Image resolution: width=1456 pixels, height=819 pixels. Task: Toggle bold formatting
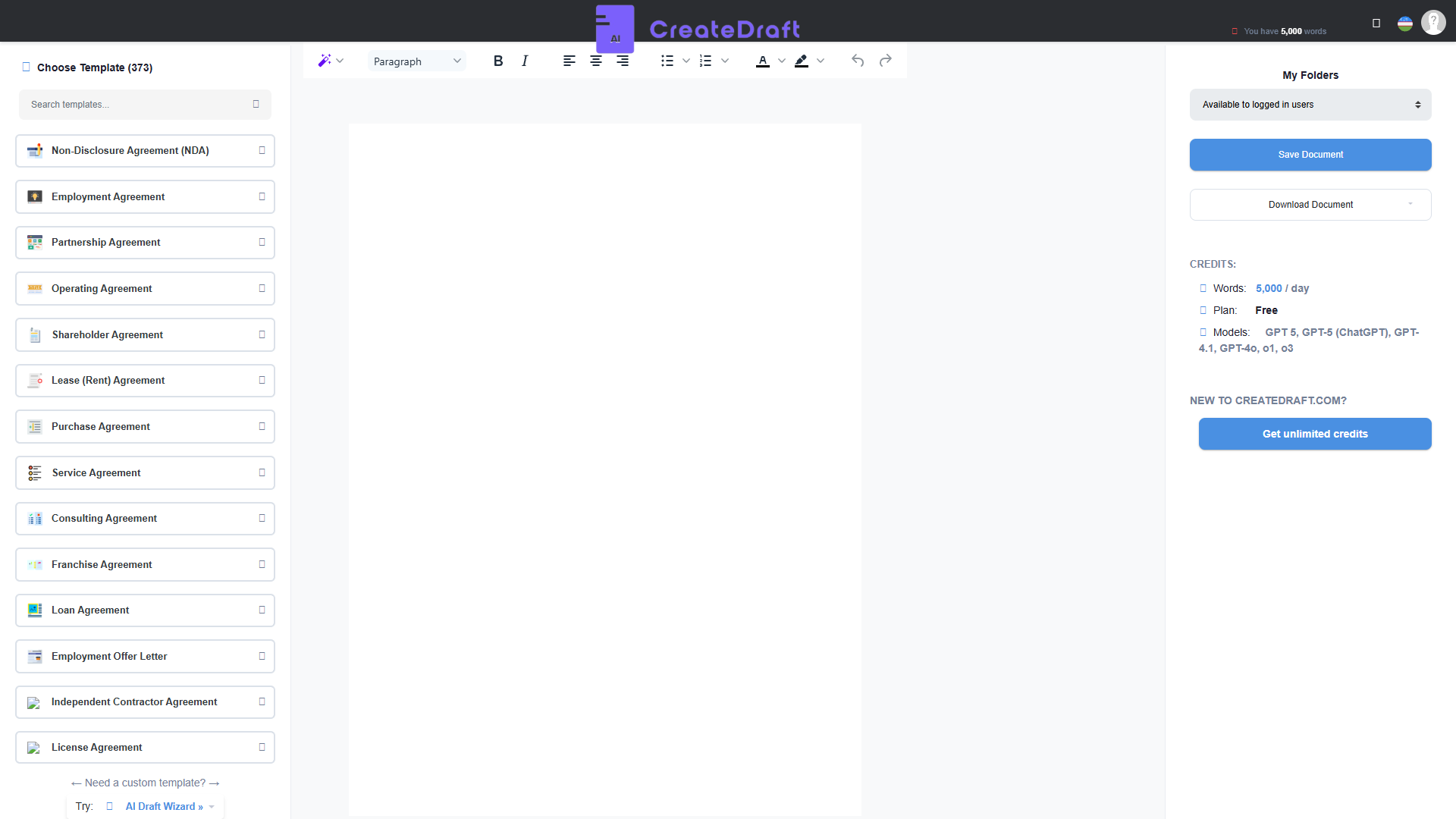click(x=498, y=61)
